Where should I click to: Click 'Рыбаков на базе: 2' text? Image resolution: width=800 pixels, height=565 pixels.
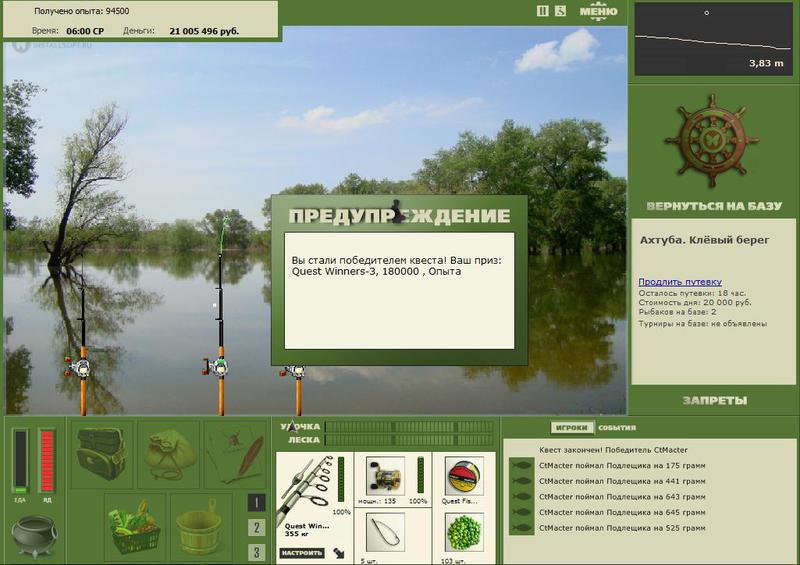point(677,312)
